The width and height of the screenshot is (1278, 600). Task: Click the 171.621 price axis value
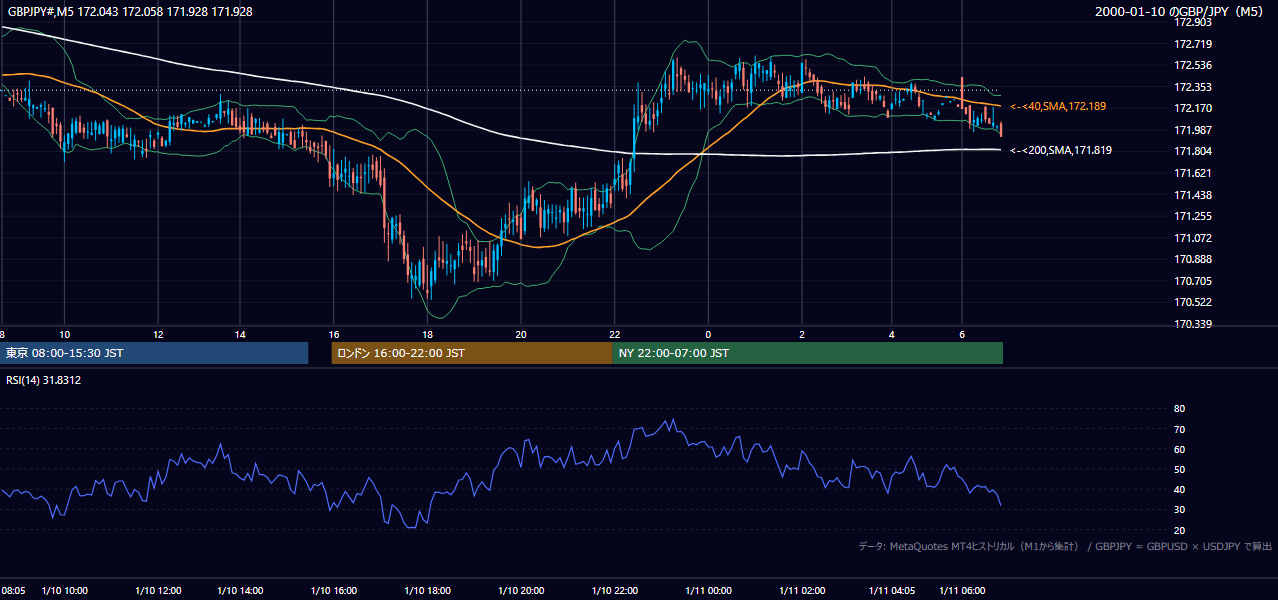coord(1193,173)
